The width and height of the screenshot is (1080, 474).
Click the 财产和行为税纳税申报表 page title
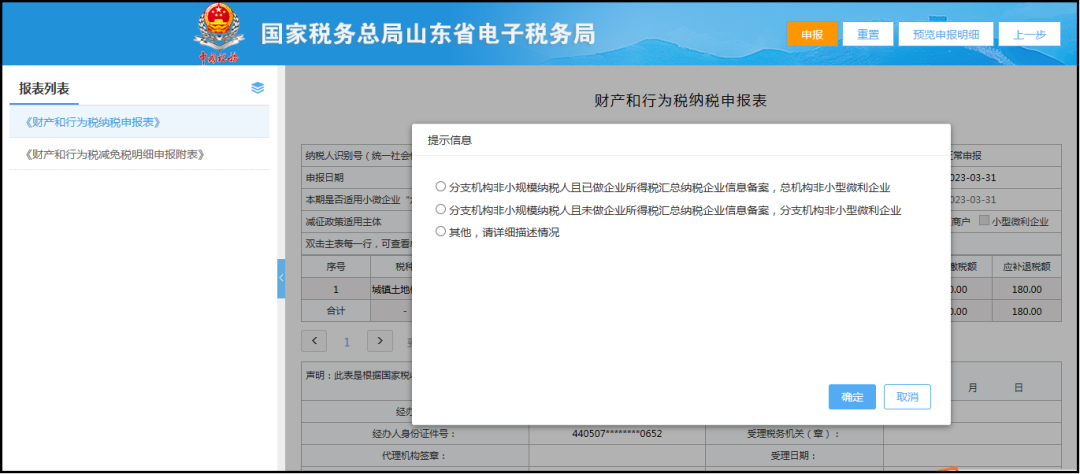(681, 101)
